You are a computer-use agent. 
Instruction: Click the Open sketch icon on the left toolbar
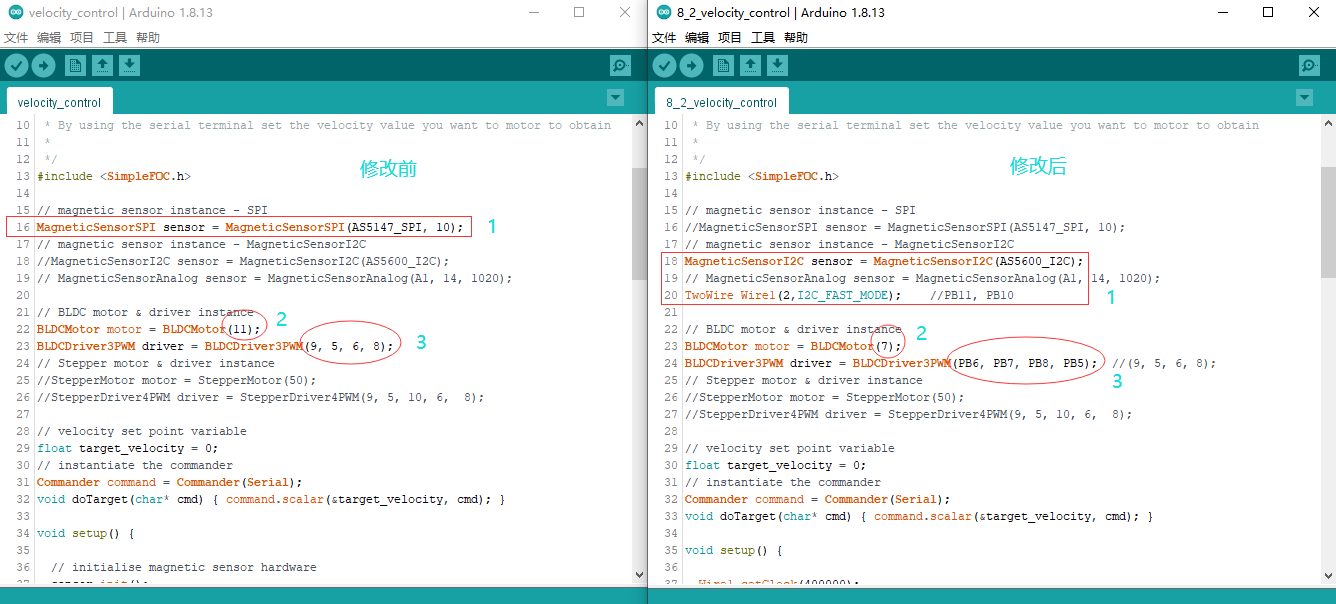click(x=103, y=64)
